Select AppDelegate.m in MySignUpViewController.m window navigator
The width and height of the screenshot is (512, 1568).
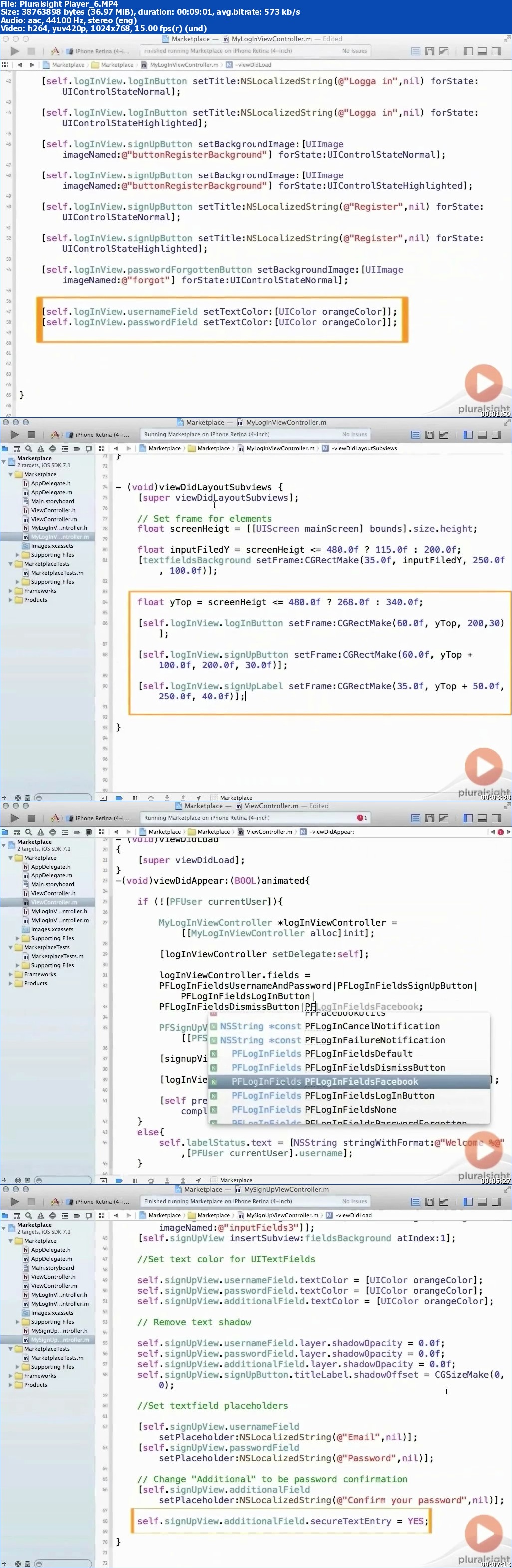52,1259
